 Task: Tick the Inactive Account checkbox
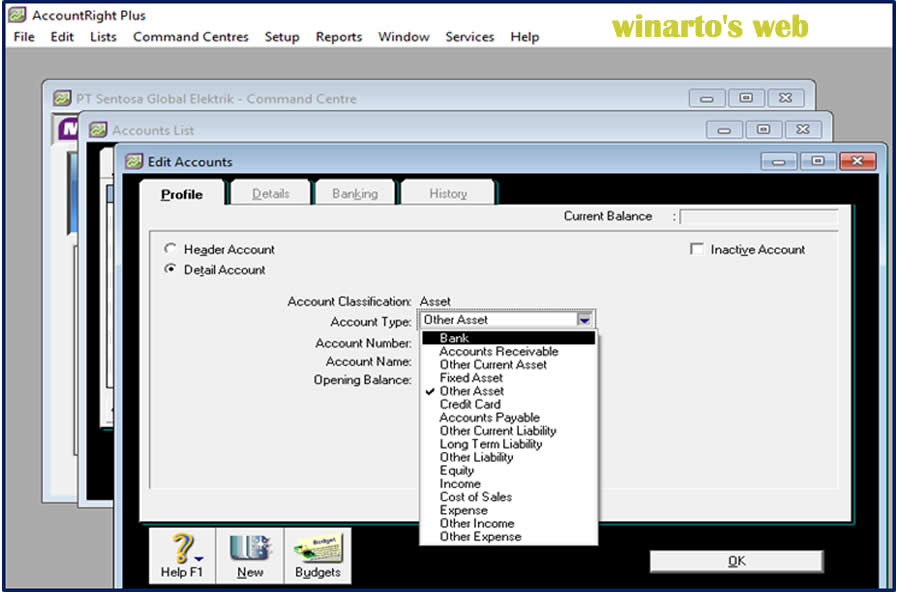pyautogui.click(x=697, y=249)
